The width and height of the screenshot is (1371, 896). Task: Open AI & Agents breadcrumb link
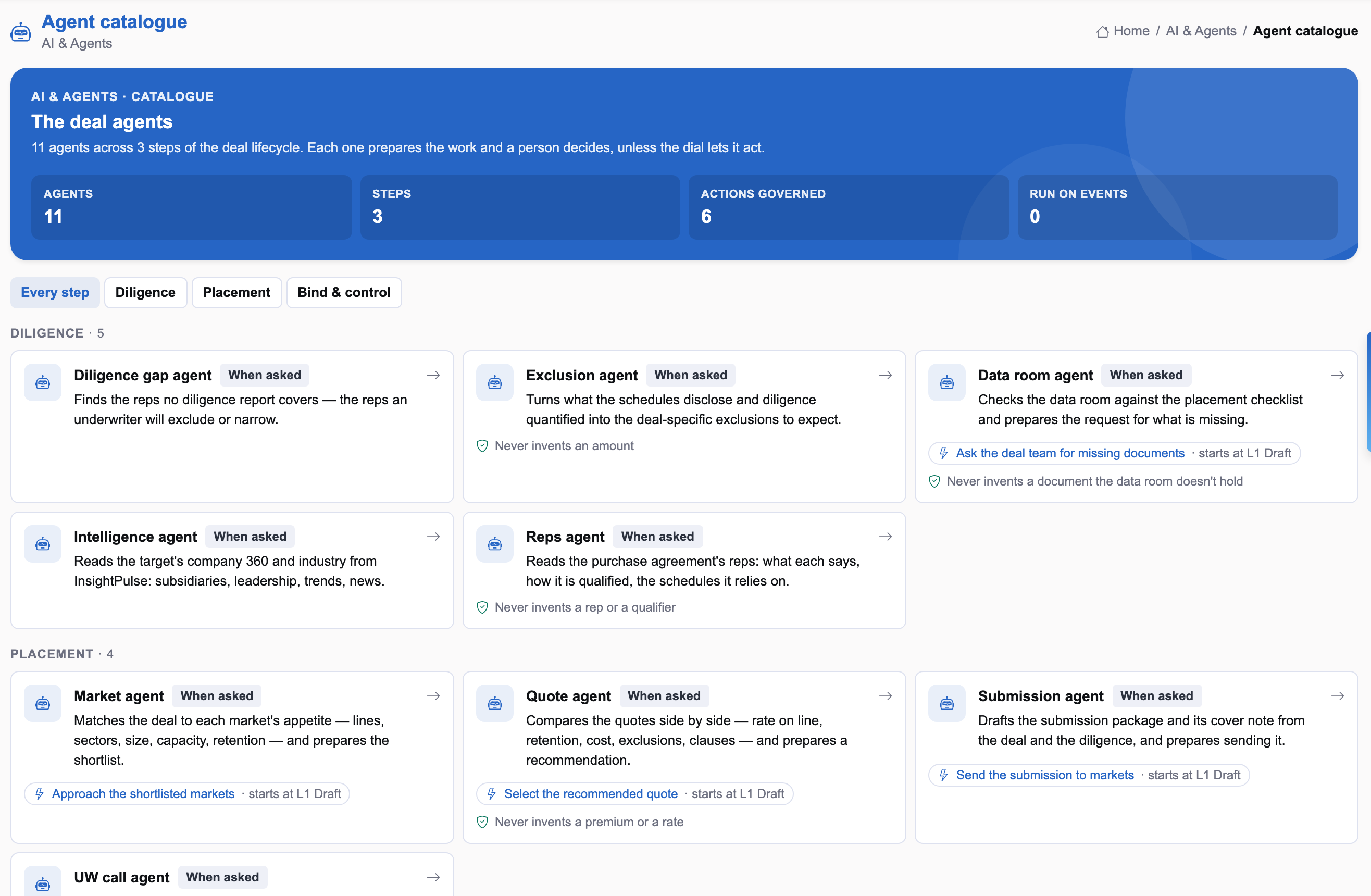click(1201, 31)
